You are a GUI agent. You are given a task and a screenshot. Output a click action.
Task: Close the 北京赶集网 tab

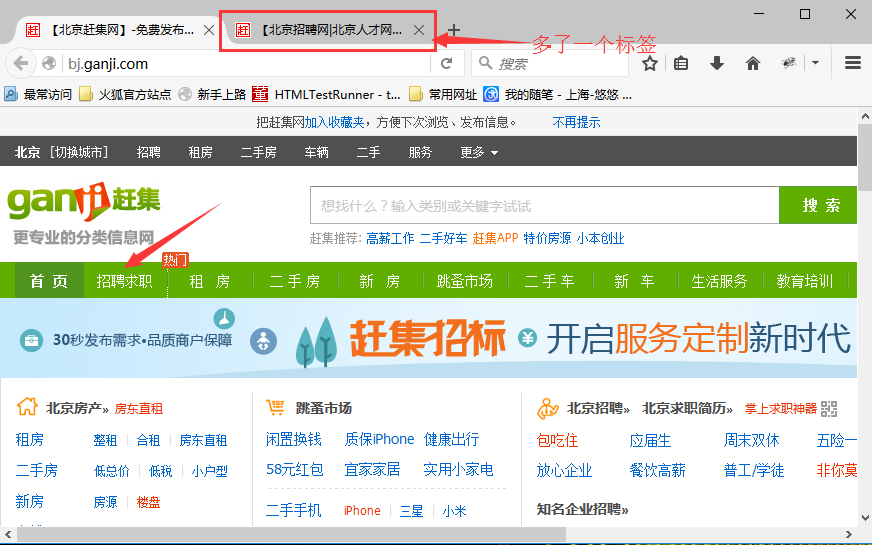pyautogui.click(x=209, y=30)
